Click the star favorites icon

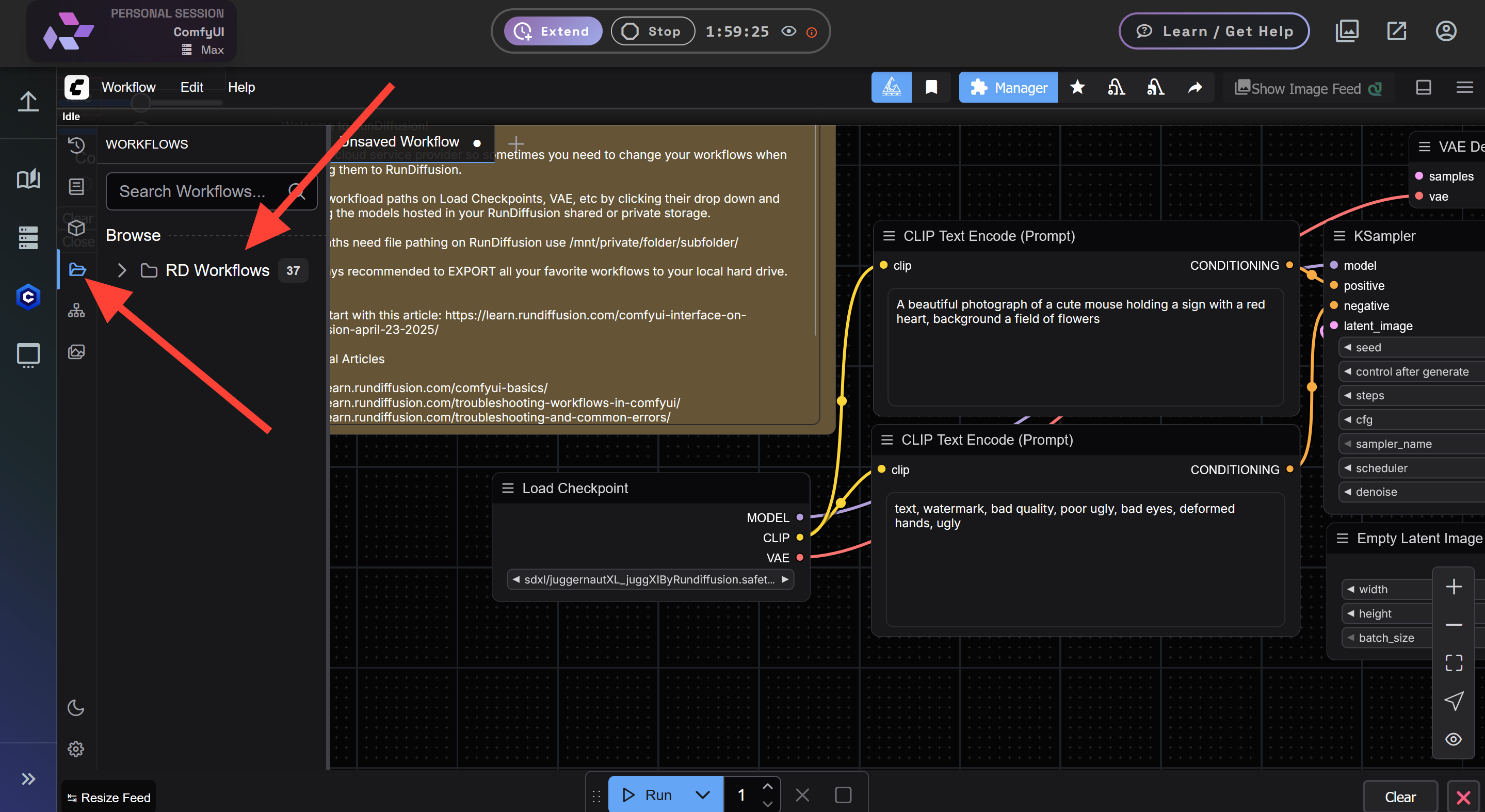click(x=1077, y=88)
